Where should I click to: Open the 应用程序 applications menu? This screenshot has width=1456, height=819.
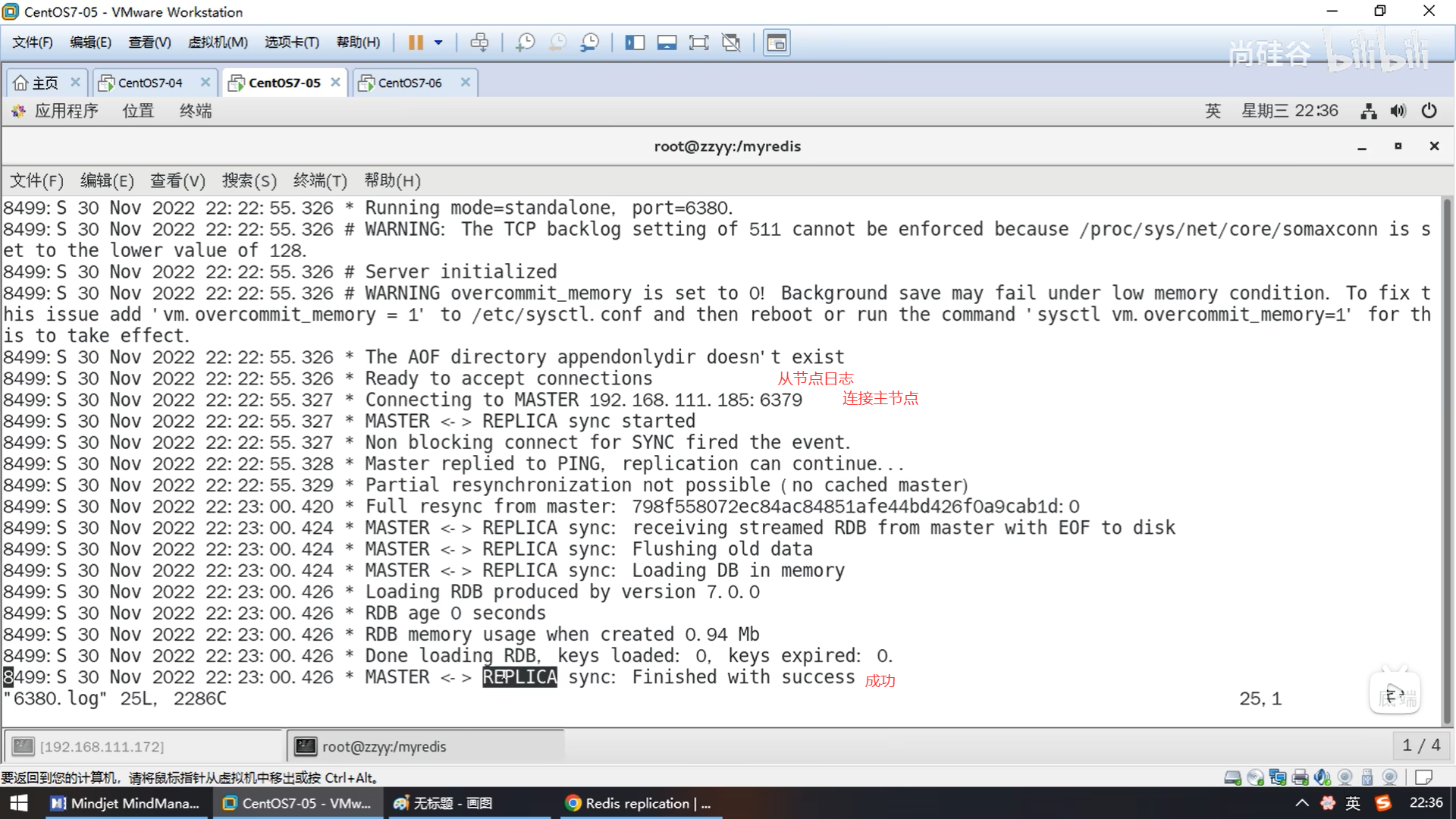pos(65,111)
